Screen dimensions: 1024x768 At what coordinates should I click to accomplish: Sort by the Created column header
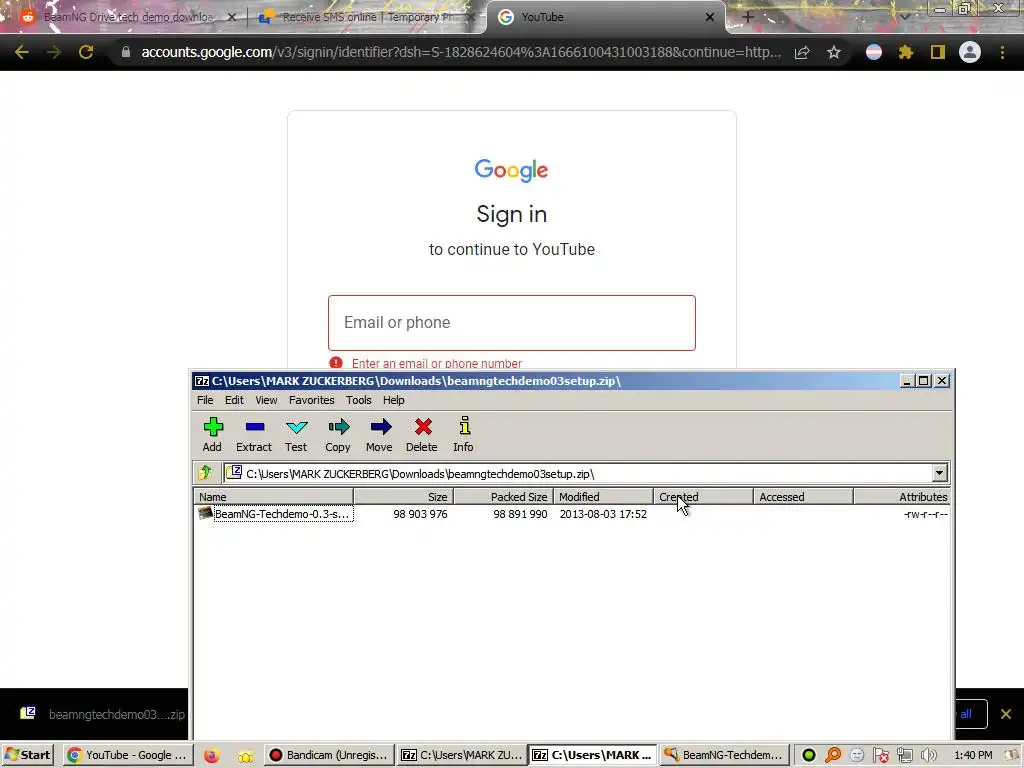point(703,497)
